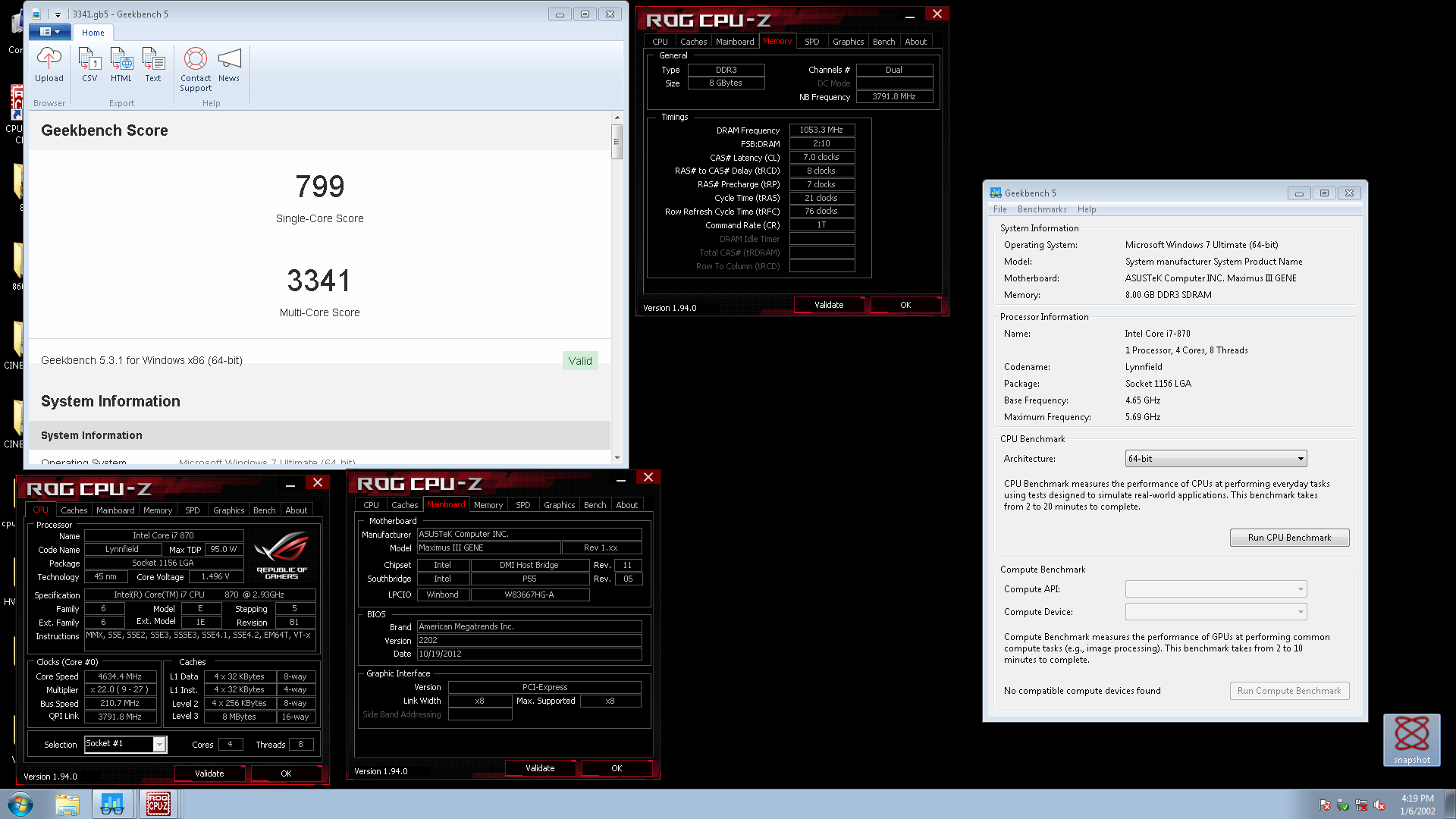Validate in the CPU-Z Memory window
The width and height of the screenshot is (1456, 819).
(x=829, y=305)
